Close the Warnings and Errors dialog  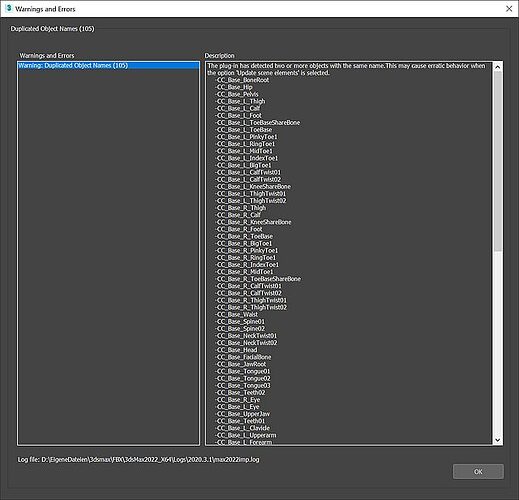[x=509, y=9]
